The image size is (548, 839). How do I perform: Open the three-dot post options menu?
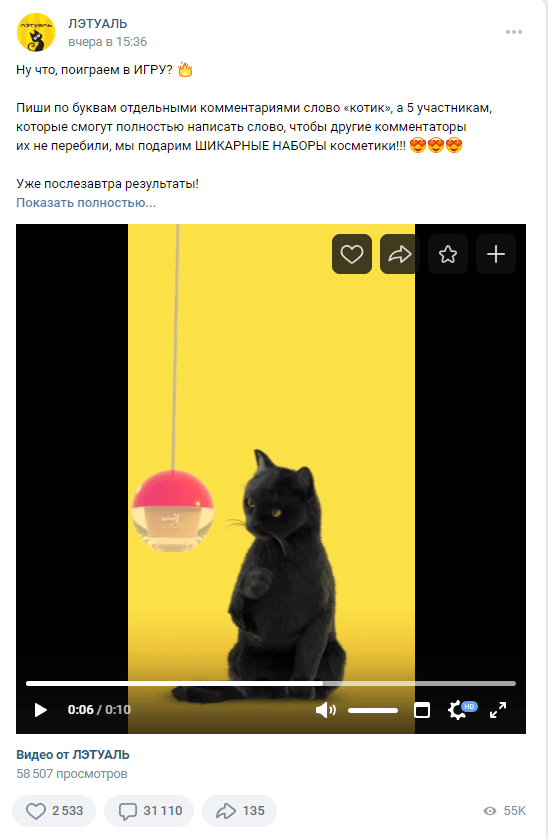(x=514, y=32)
